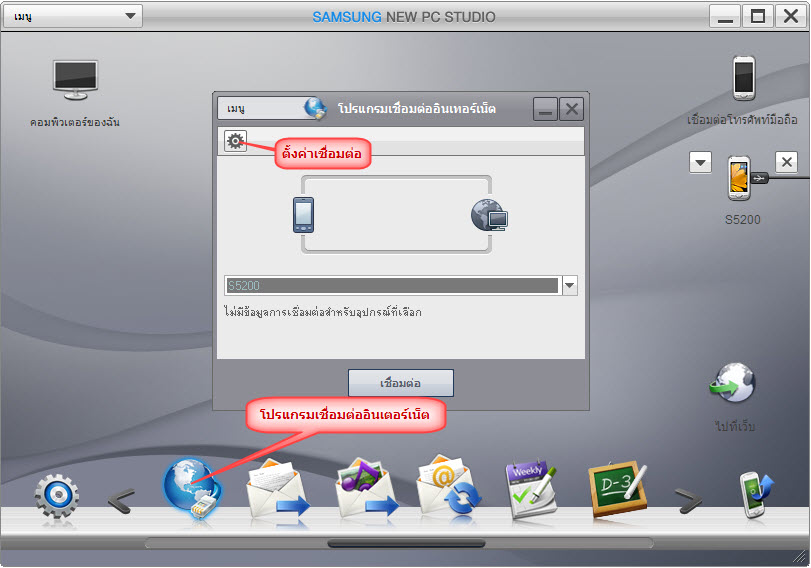The width and height of the screenshot is (811, 568).
Task: Minimize the Internet Connector dialog
Action: tap(545, 109)
